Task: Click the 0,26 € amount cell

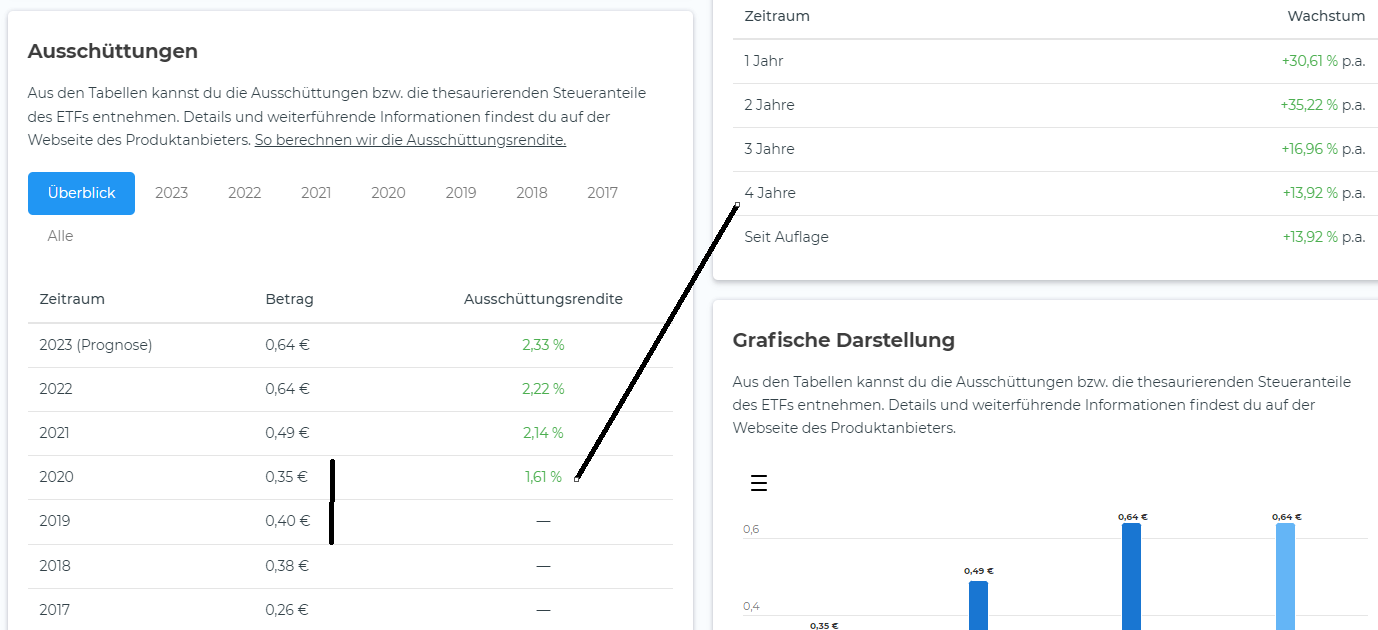Action: point(287,609)
